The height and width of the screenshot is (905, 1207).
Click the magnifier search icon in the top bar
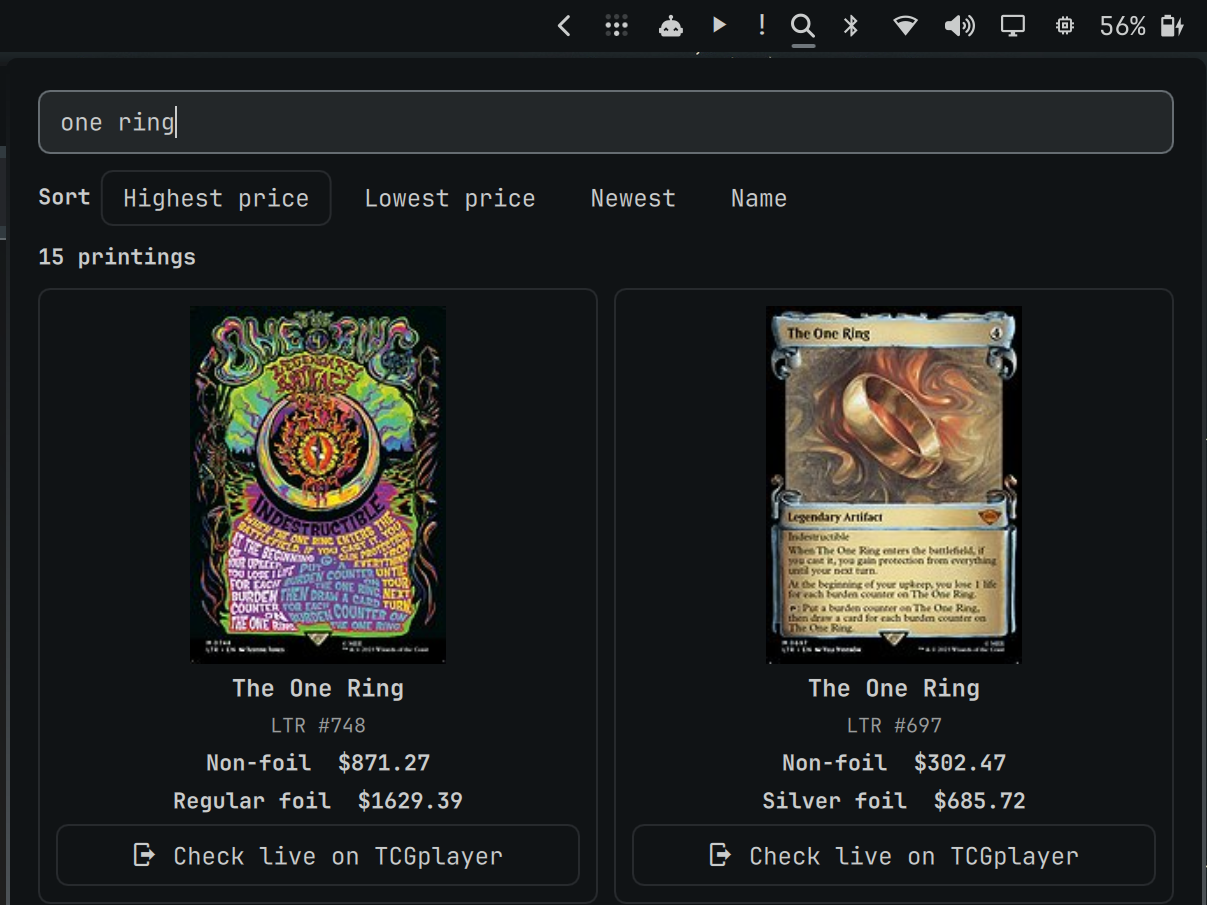(x=802, y=26)
